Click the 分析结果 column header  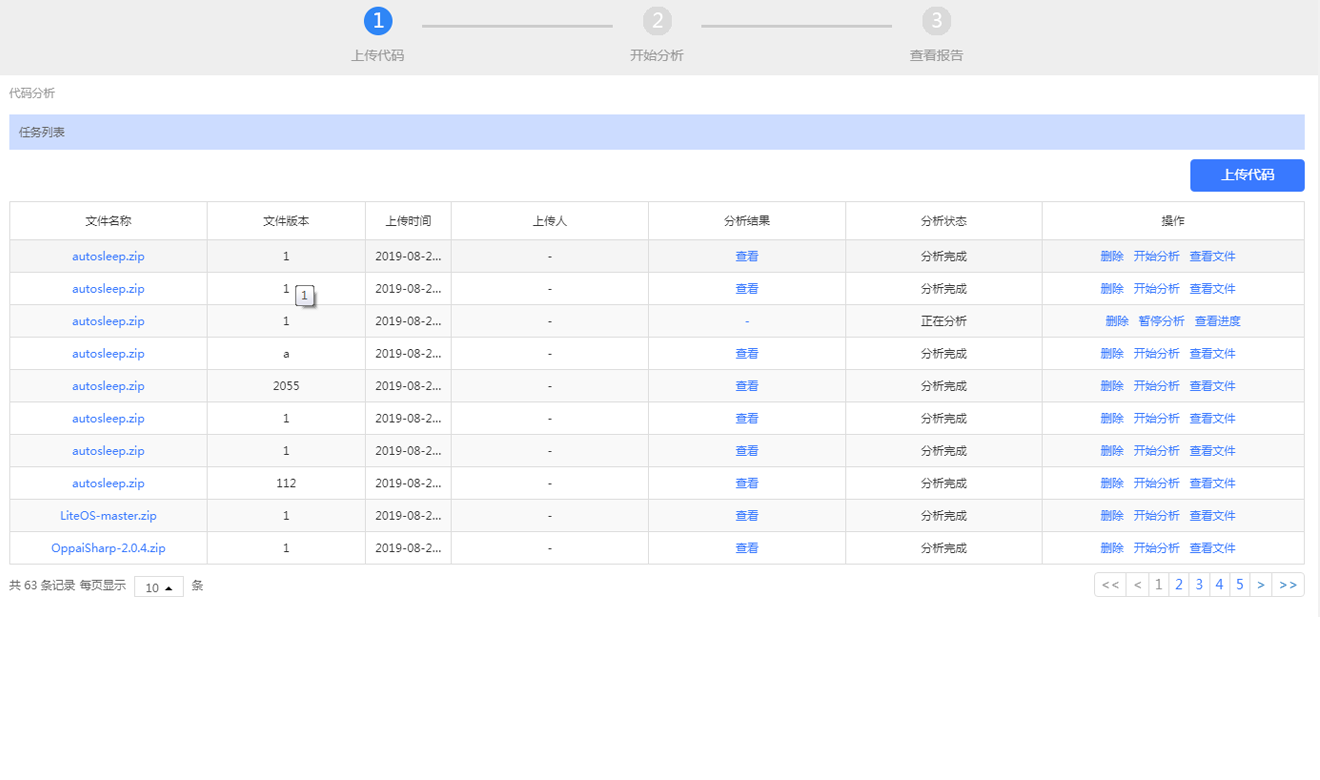(747, 221)
